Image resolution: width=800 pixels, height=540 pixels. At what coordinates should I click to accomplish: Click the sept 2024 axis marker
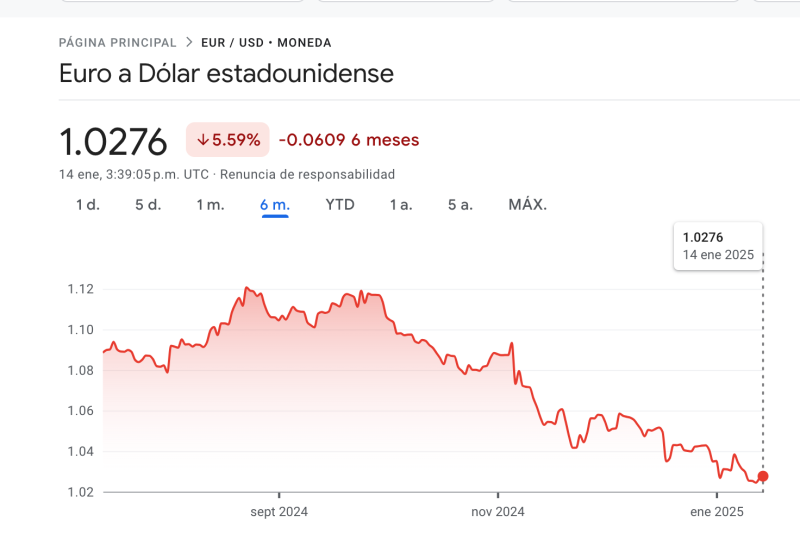click(279, 512)
